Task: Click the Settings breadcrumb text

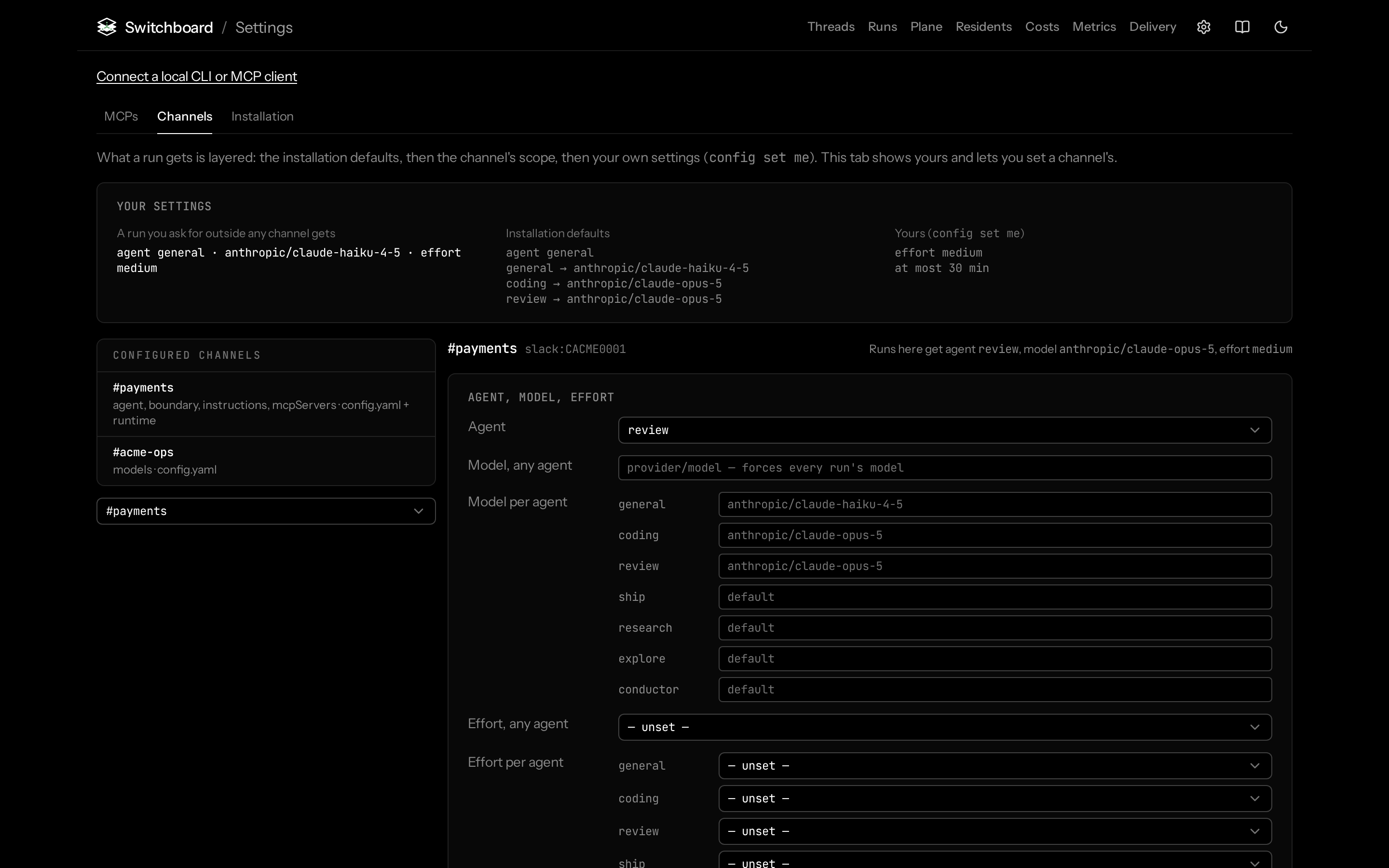Action: click(x=264, y=27)
